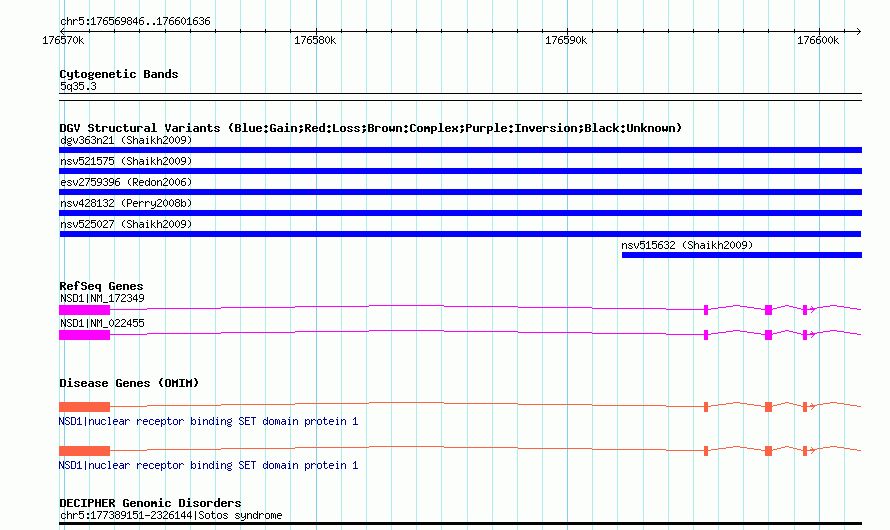Click the 176600k ruler tick label
The image size is (890, 530).
click(x=818, y=40)
